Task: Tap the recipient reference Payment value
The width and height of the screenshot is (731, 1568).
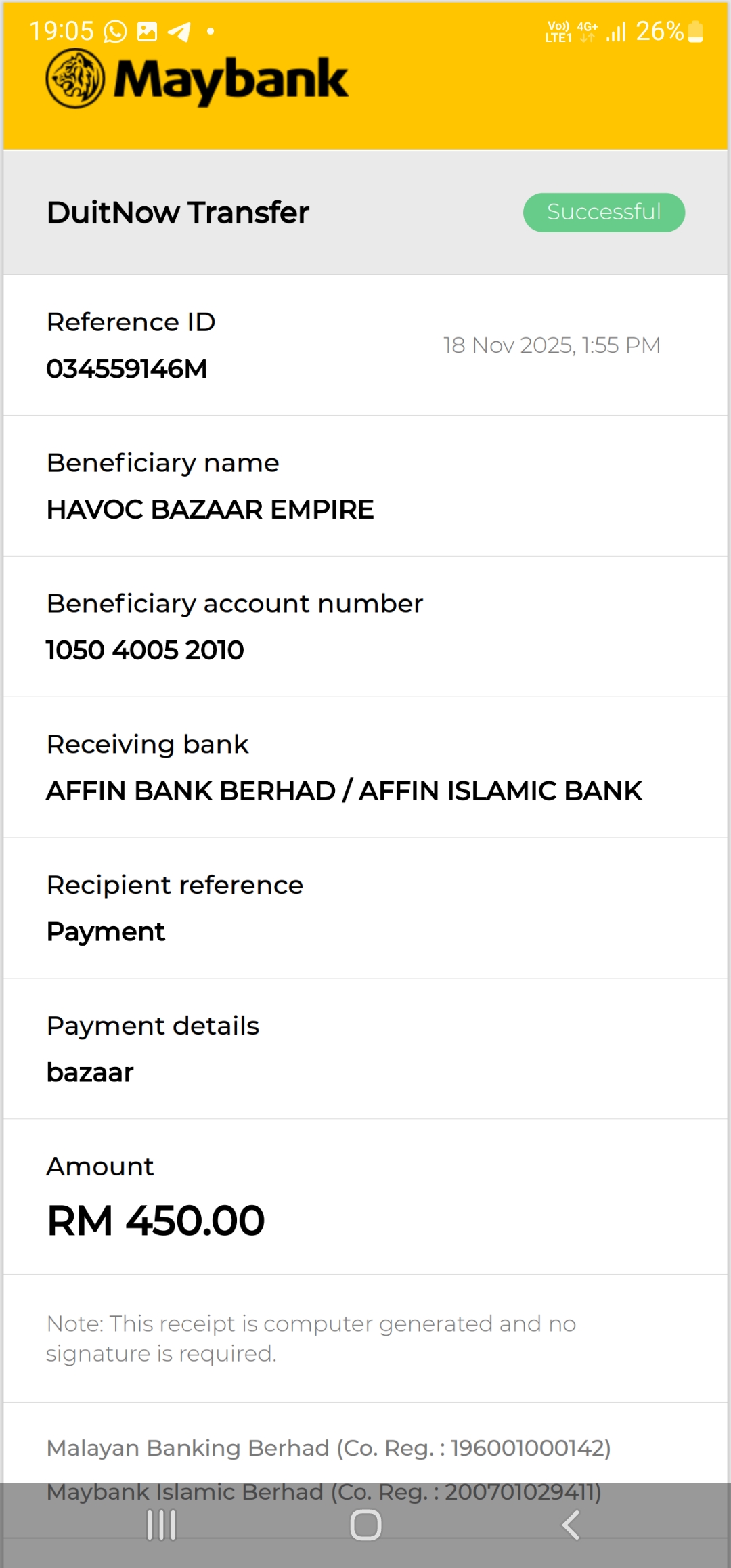Action: tap(106, 932)
